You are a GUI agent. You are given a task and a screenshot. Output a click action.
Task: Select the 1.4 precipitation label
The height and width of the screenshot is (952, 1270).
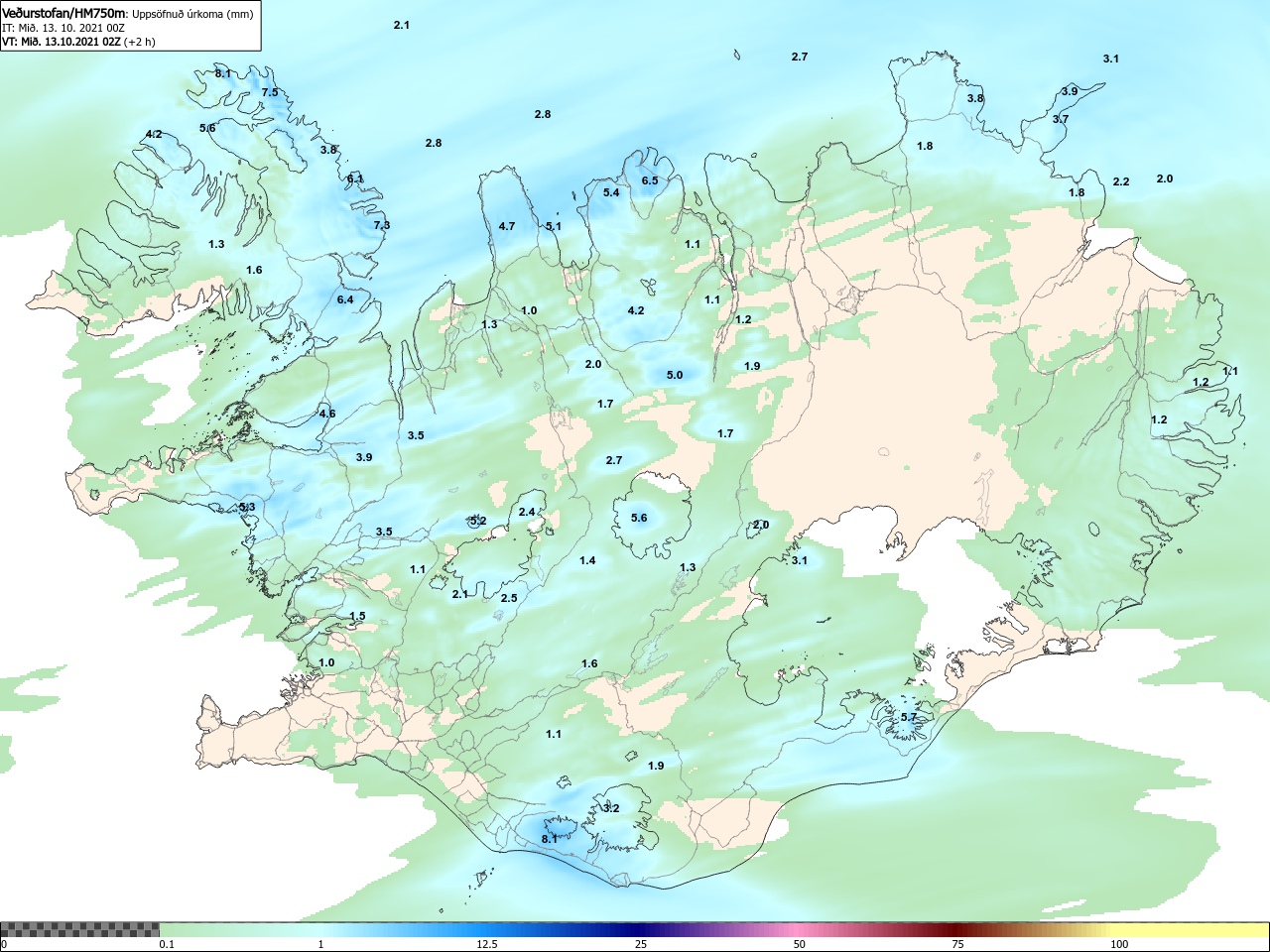tap(587, 560)
